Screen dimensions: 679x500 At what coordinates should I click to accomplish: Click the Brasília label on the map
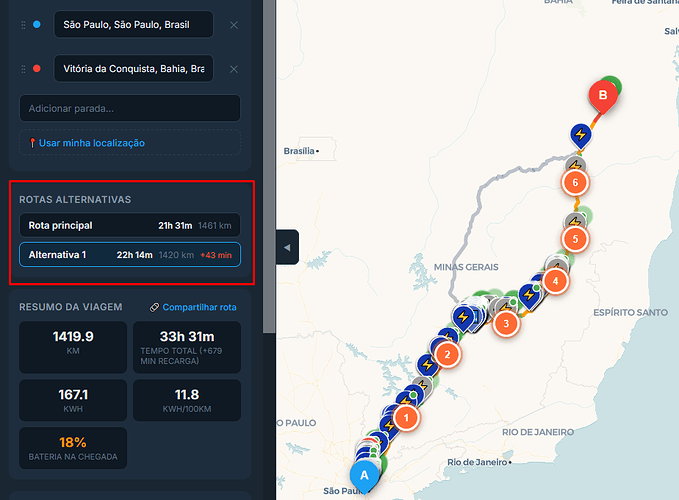[x=301, y=151]
